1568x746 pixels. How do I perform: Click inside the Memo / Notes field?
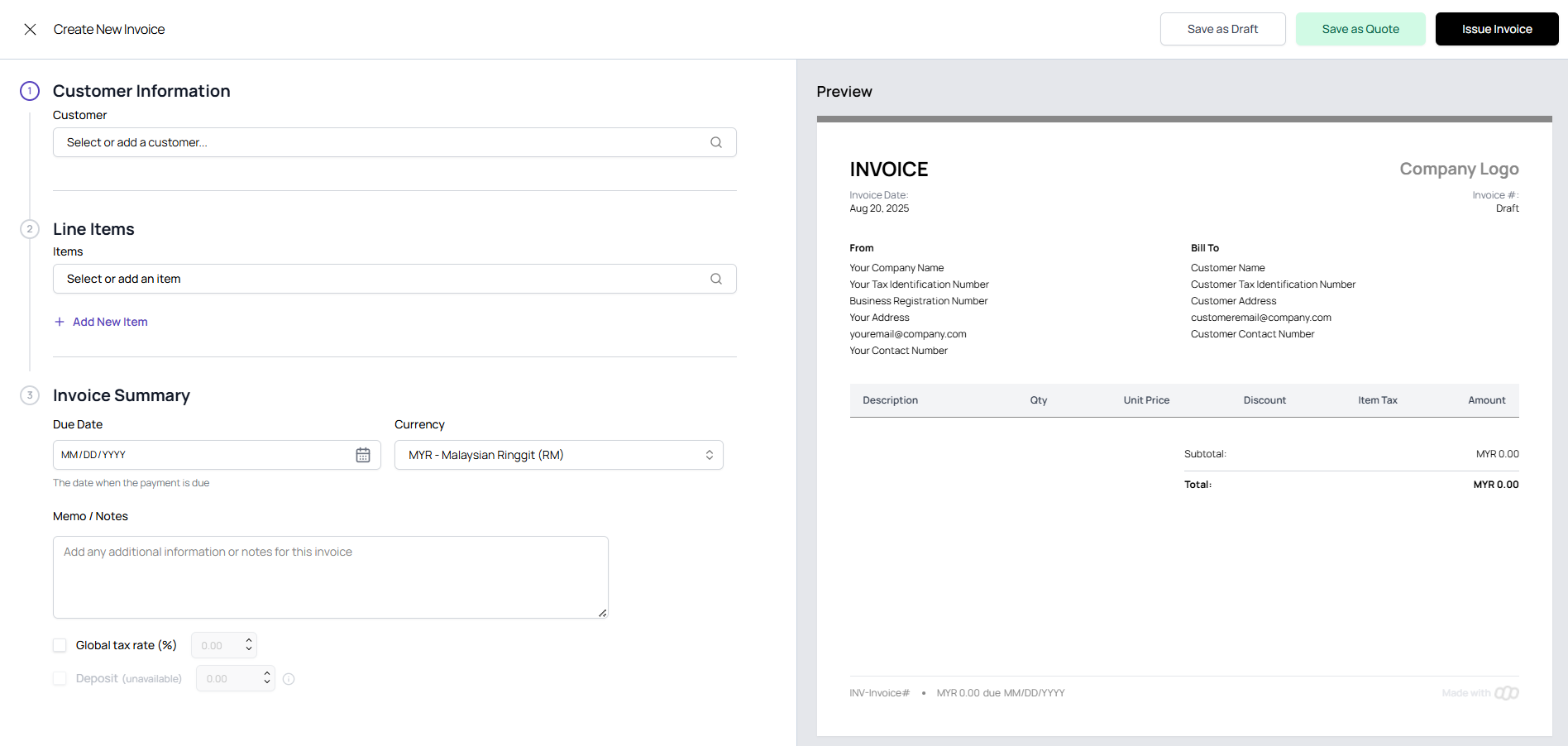330,576
